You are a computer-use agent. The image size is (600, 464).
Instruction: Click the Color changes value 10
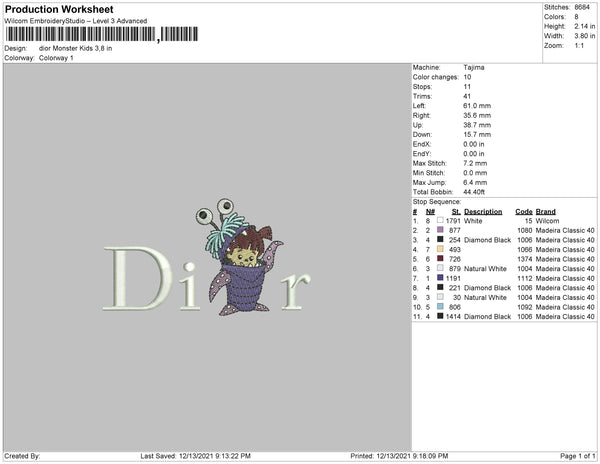point(467,77)
